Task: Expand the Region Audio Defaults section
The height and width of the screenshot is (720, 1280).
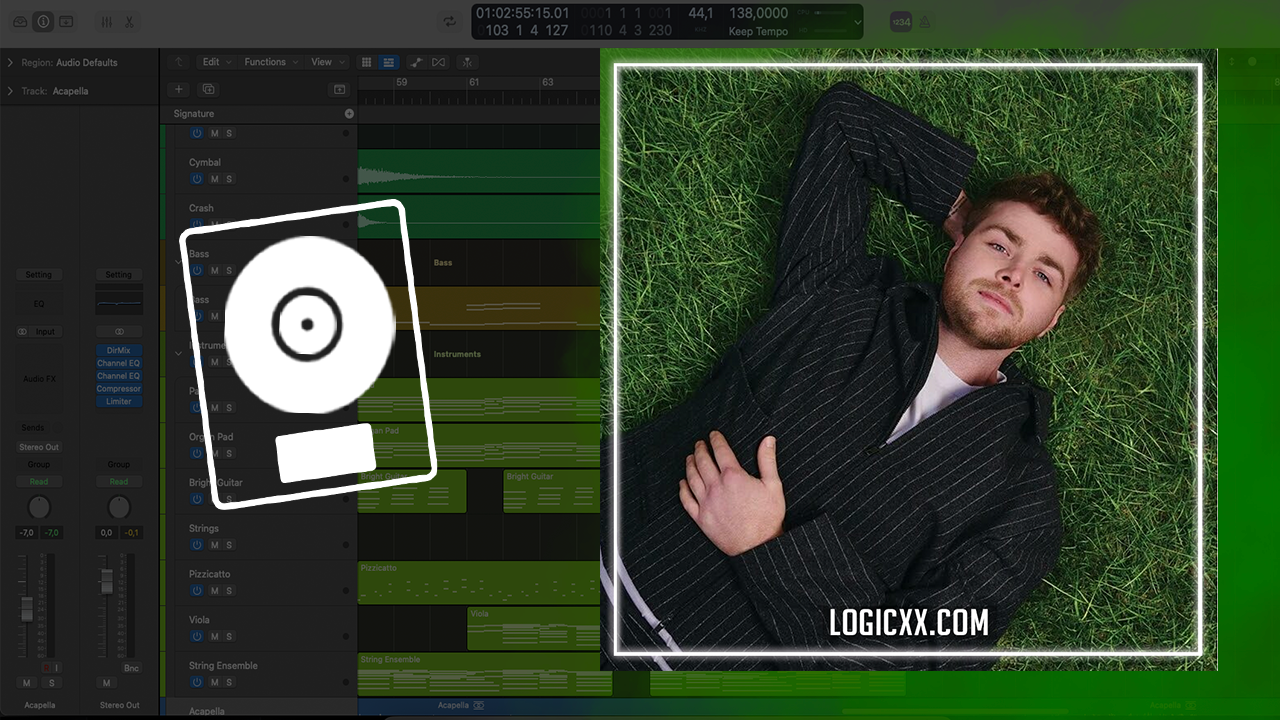Action: [10, 62]
